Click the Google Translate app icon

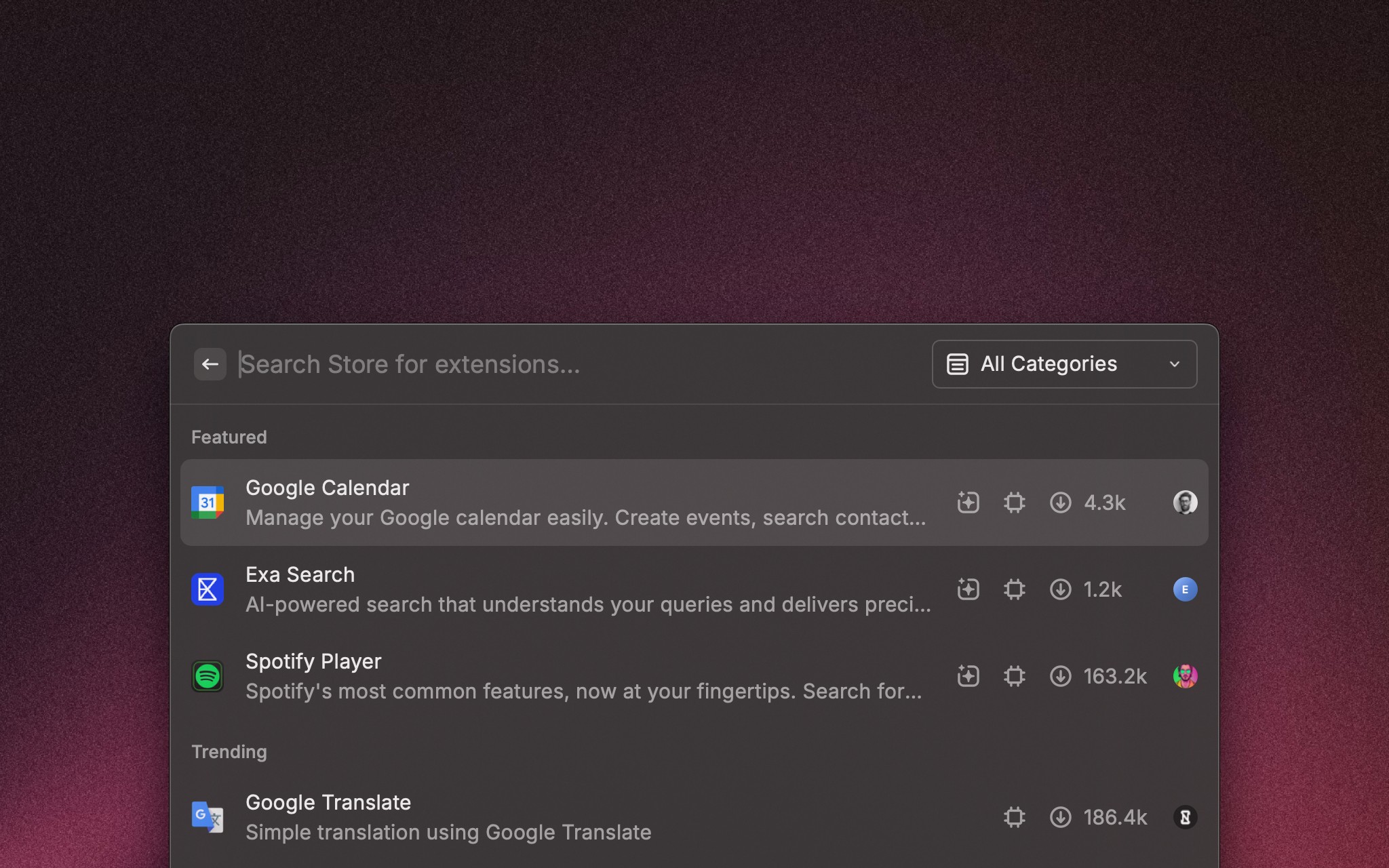click(x=208, y=817)
